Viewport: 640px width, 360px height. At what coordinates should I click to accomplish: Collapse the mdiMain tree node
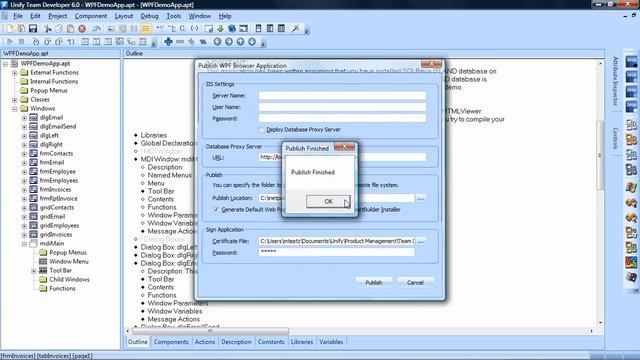24,244
